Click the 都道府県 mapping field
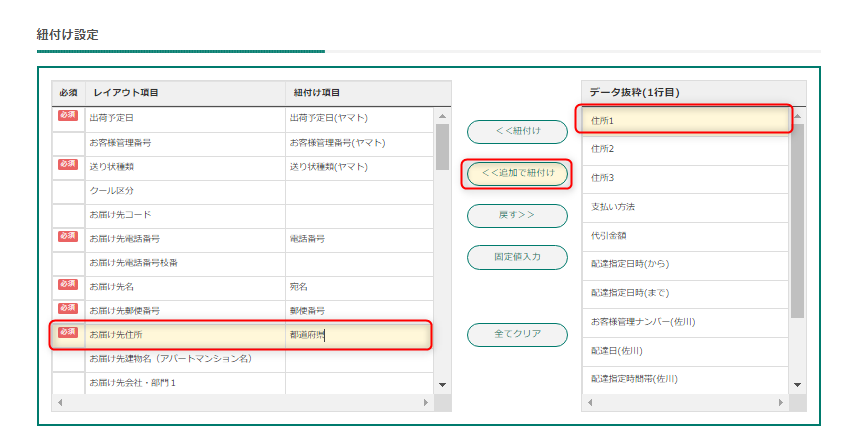 pos(358,334)
